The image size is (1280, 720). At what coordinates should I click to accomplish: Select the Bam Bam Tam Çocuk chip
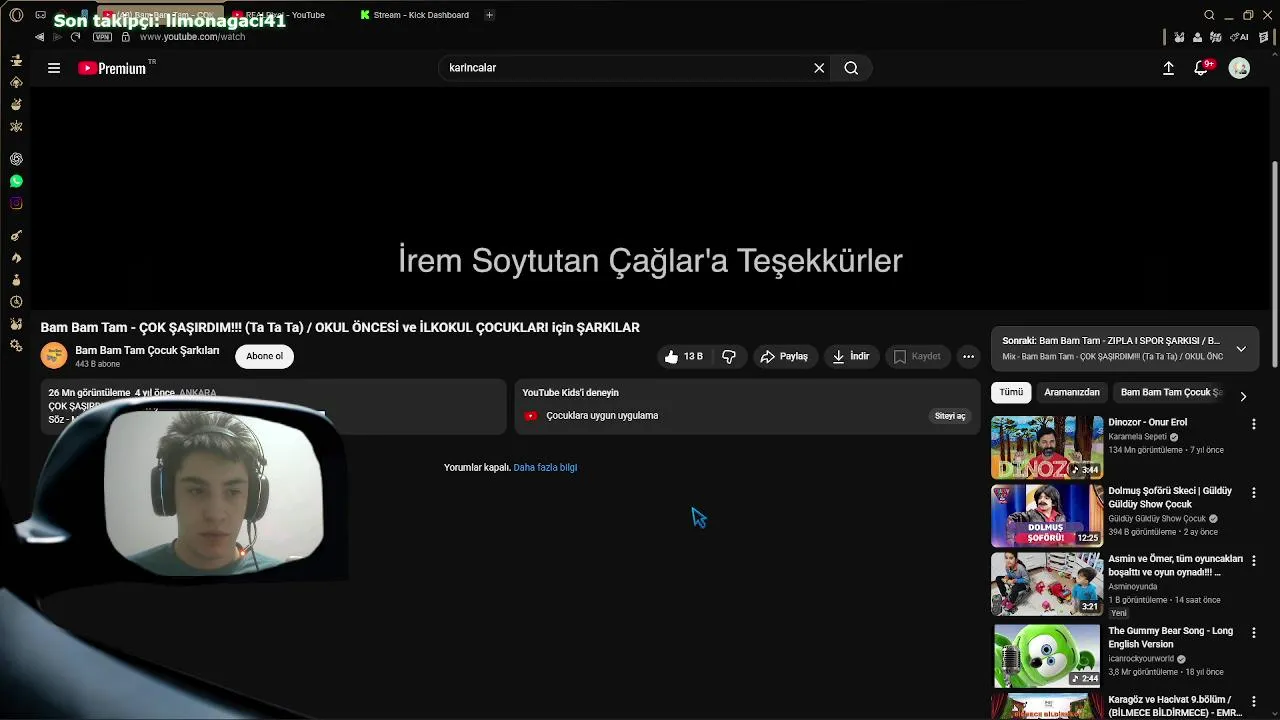(1171, 392)
